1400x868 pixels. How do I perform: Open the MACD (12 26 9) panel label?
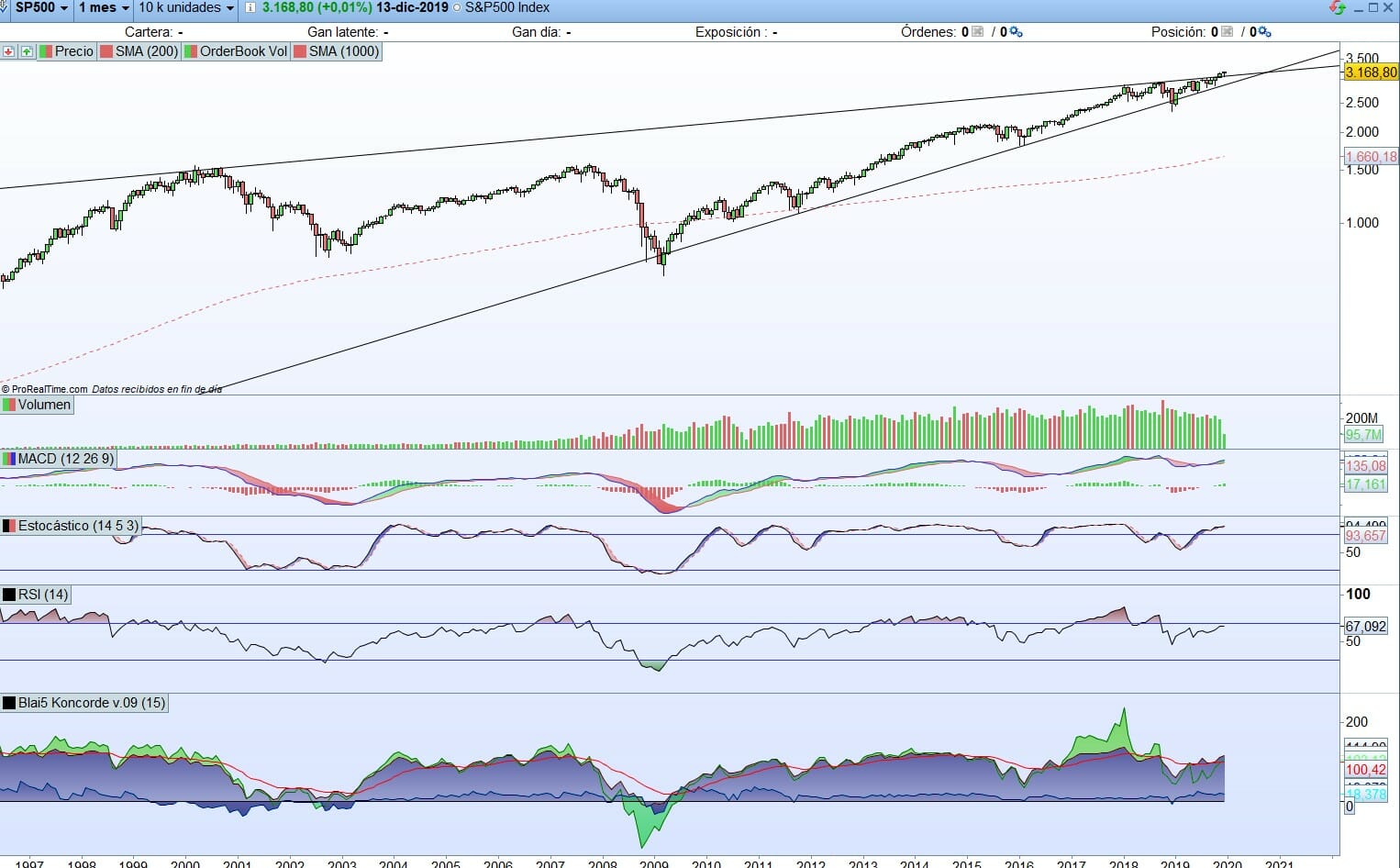[59, 458]
